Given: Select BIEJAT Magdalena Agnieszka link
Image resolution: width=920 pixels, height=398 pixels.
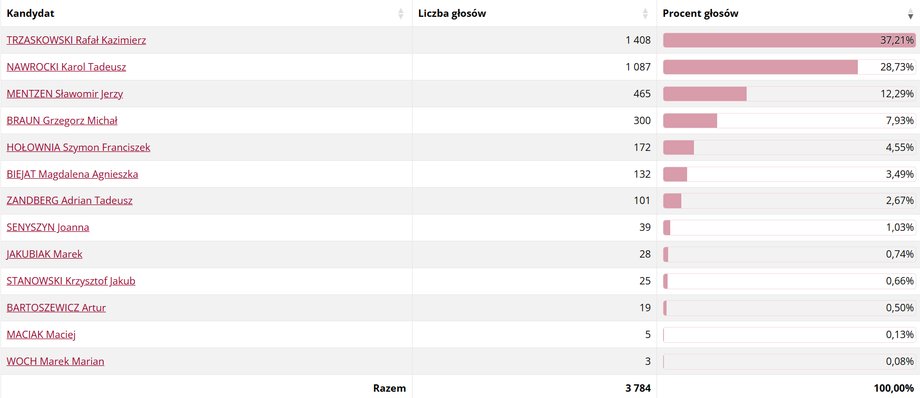Looking at the screenshot, I should click(x=72, y=174).
